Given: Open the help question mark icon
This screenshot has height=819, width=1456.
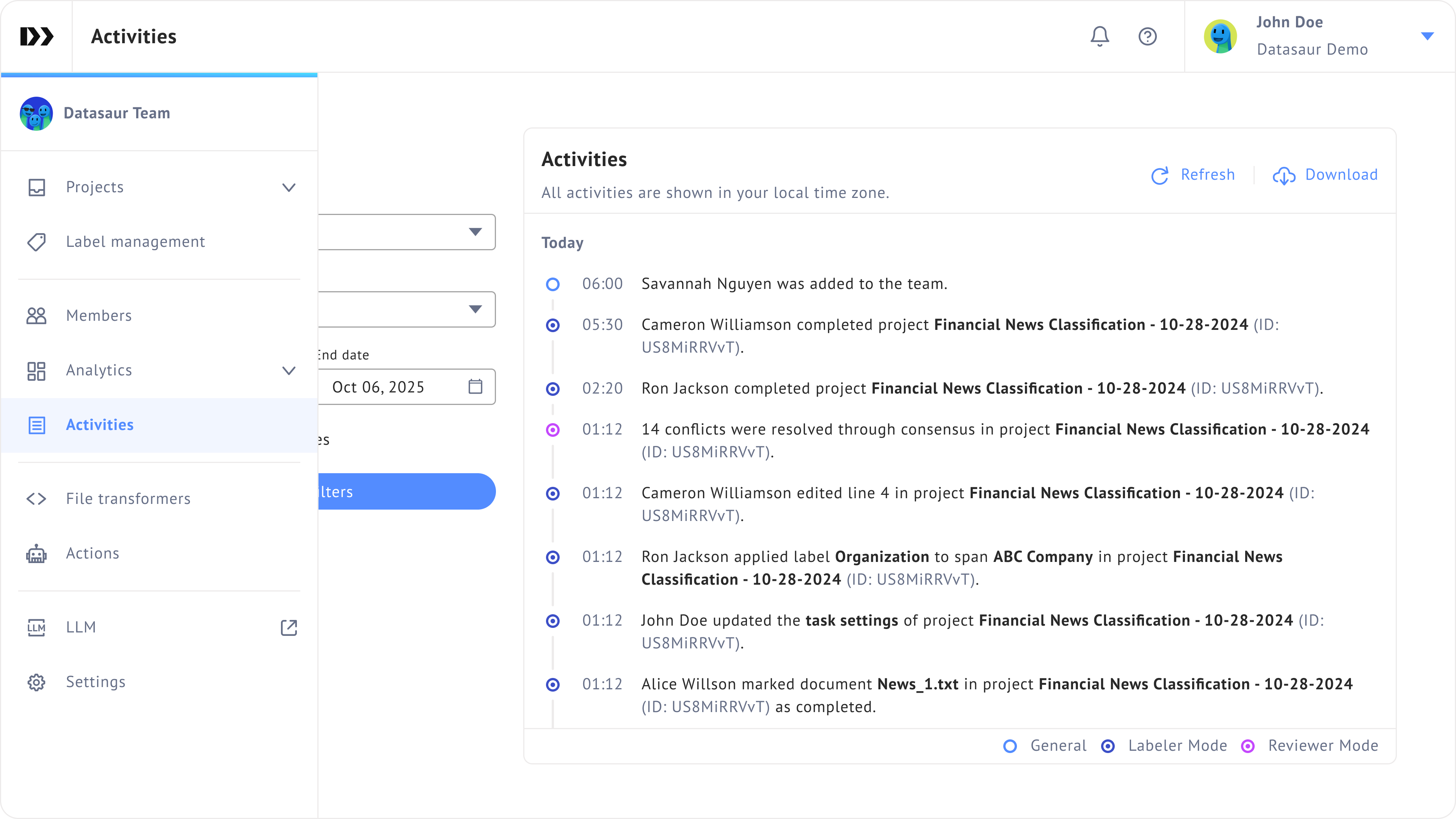Looking at the screenshot, I should coord(1147,36).
